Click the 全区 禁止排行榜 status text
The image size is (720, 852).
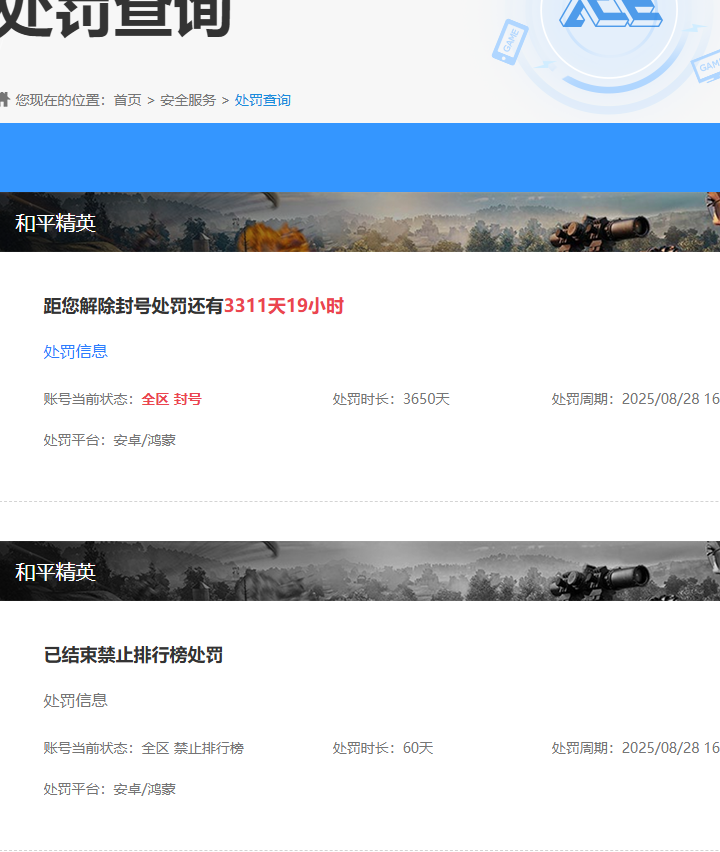(193, 748)
